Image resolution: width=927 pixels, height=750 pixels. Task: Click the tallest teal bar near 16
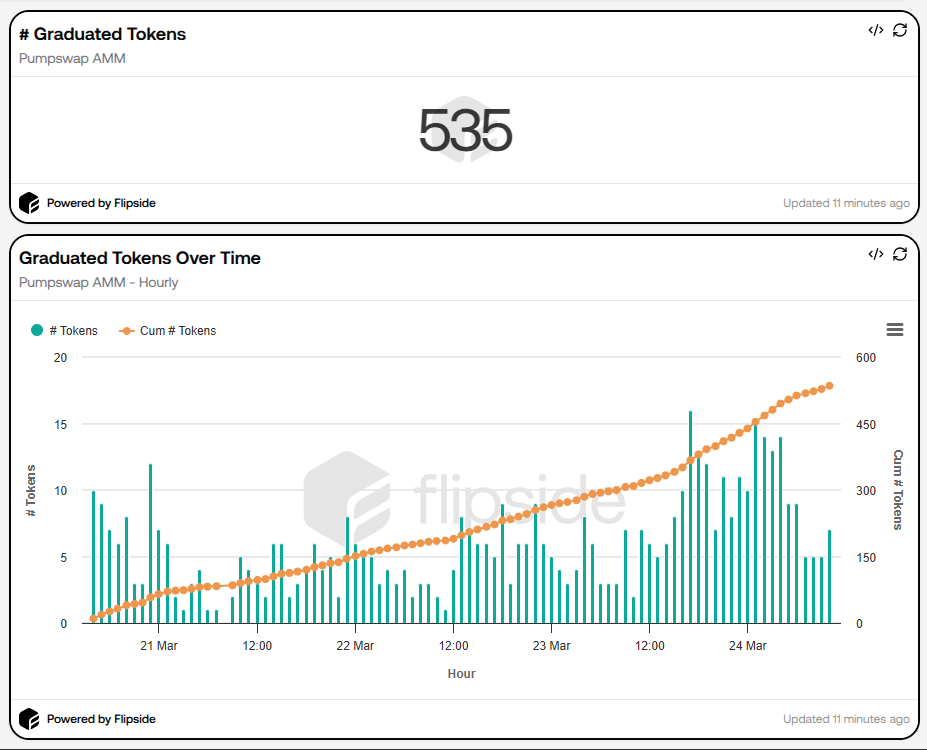tap(690, 500)
